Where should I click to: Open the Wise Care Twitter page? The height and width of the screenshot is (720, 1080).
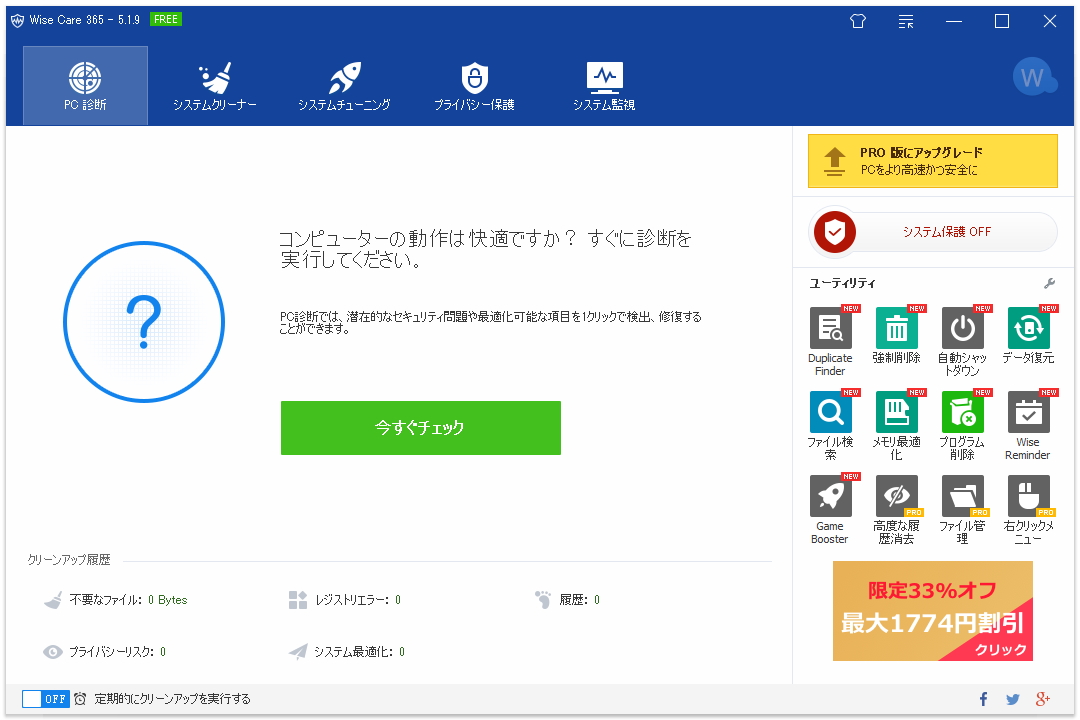click(x=1013, y=698)
